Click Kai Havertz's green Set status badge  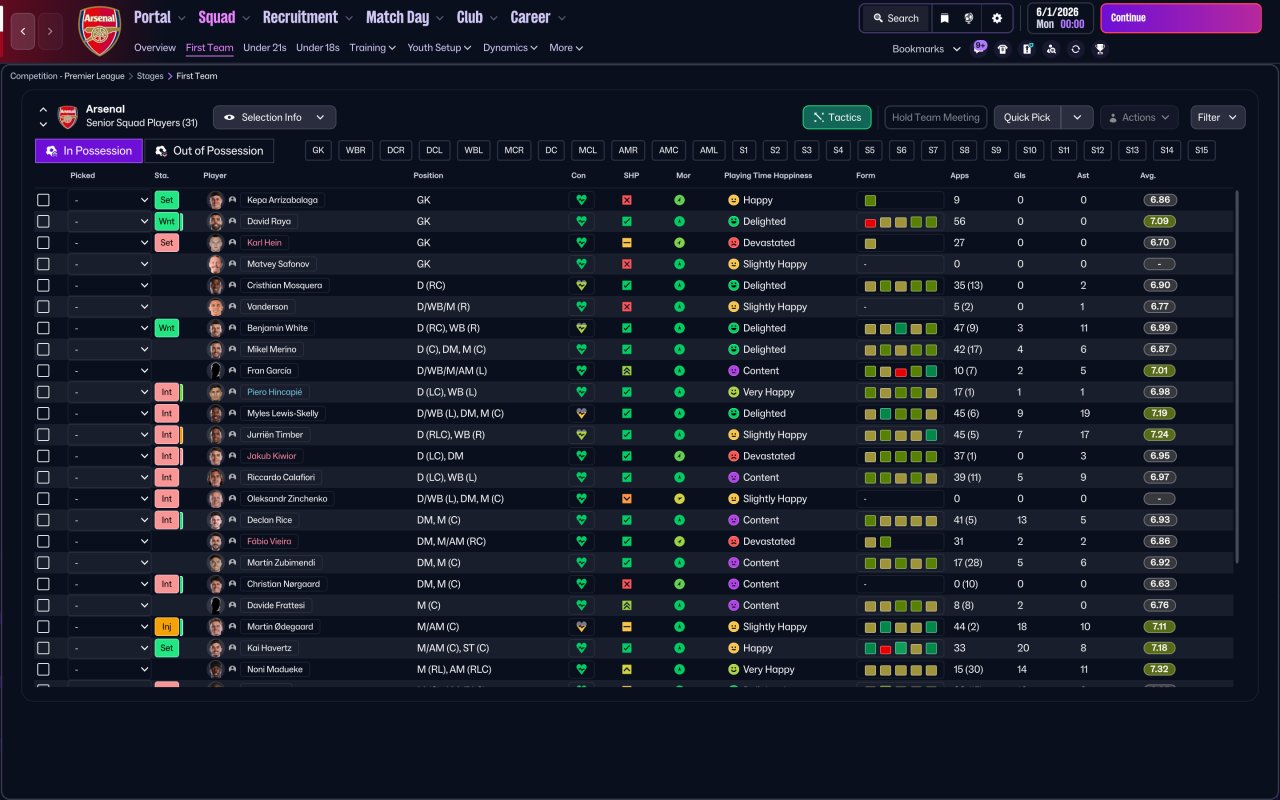(x=167, y=648)
